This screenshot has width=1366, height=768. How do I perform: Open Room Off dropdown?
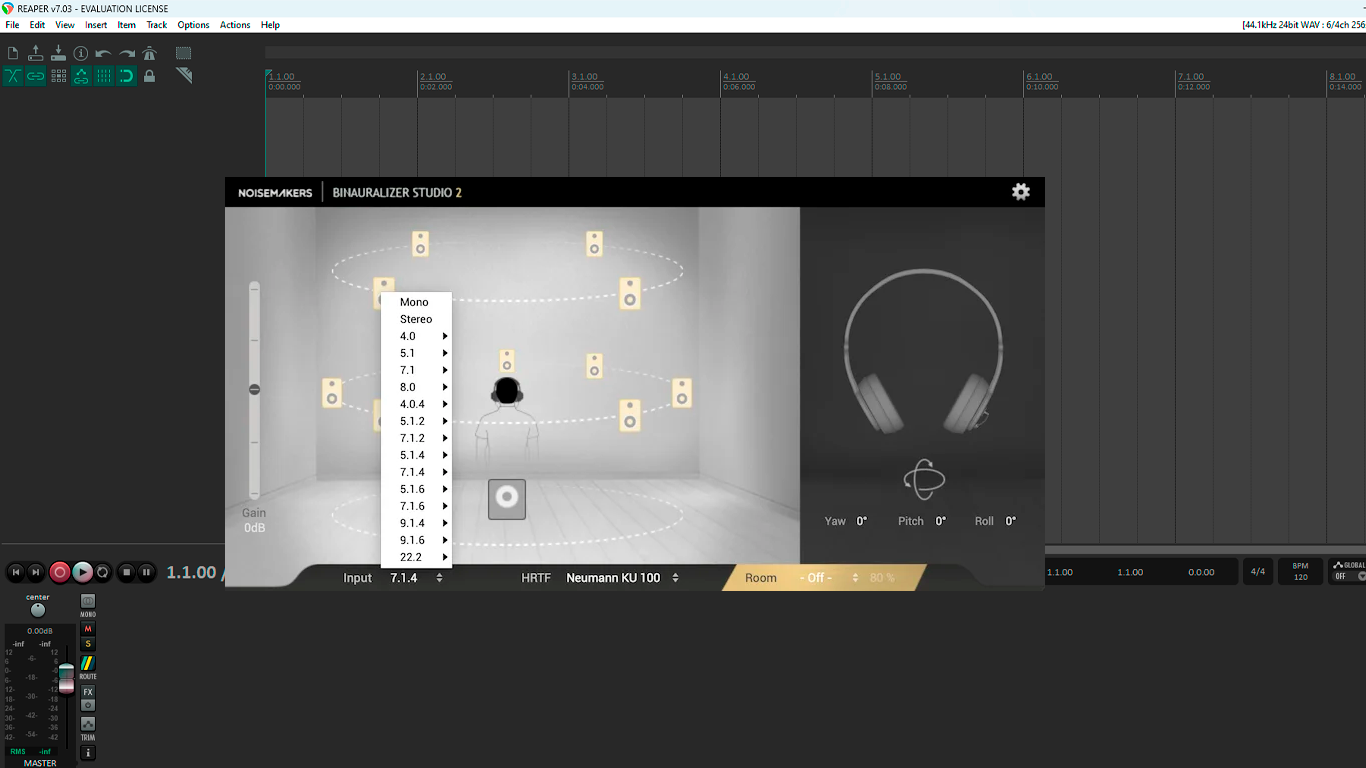click(828, 578)
